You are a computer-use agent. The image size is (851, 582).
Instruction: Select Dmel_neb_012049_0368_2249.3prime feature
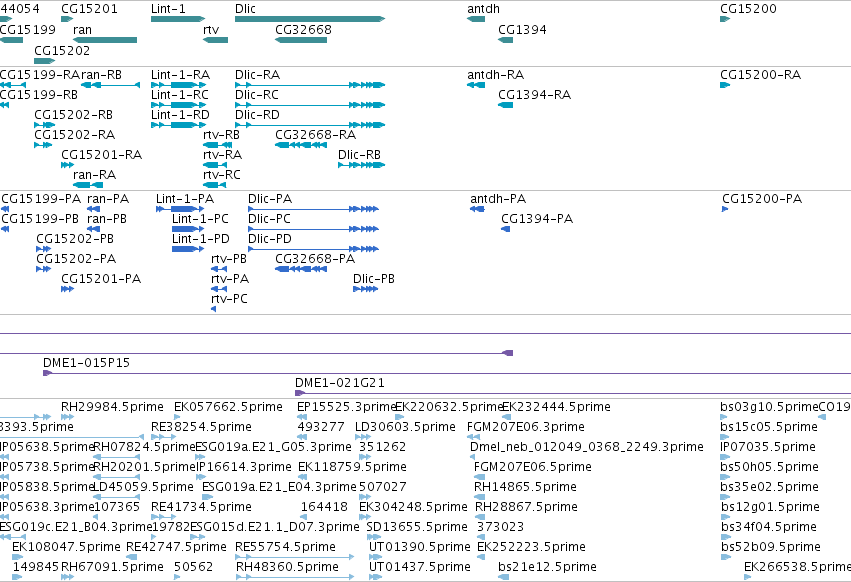click(473, 457)
